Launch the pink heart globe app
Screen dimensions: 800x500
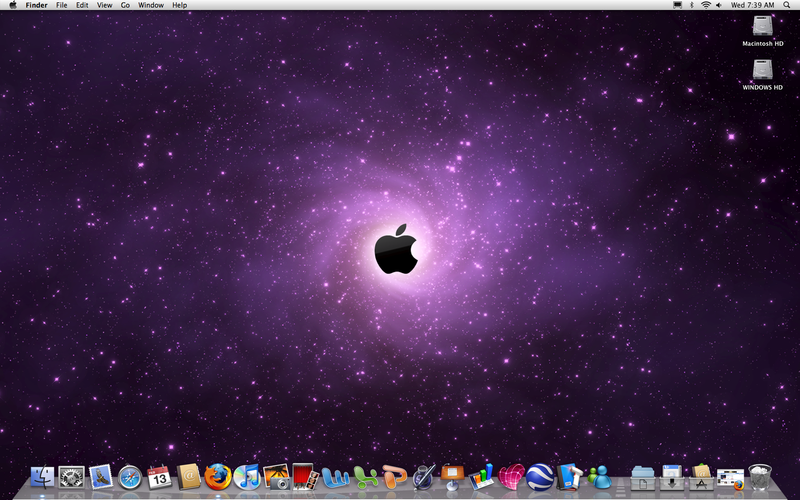pyautogui.click(x=511, y=477)
